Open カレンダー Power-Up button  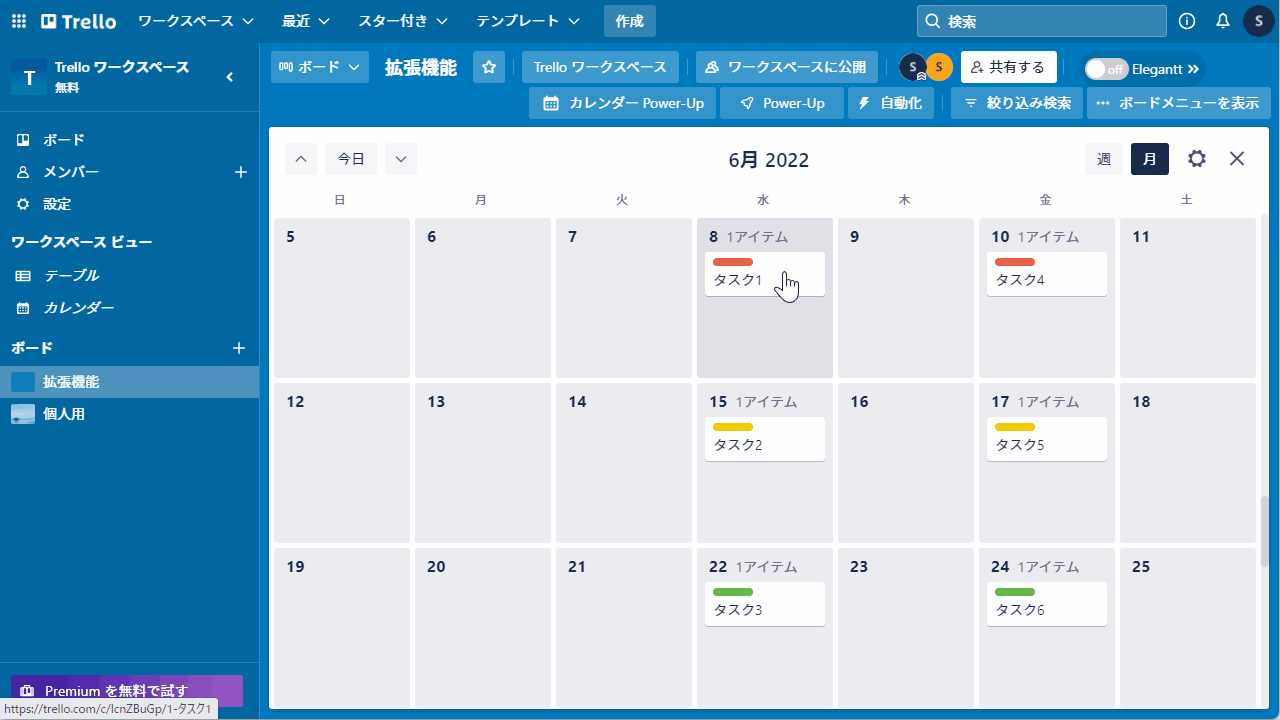click(x=623, y=103)
